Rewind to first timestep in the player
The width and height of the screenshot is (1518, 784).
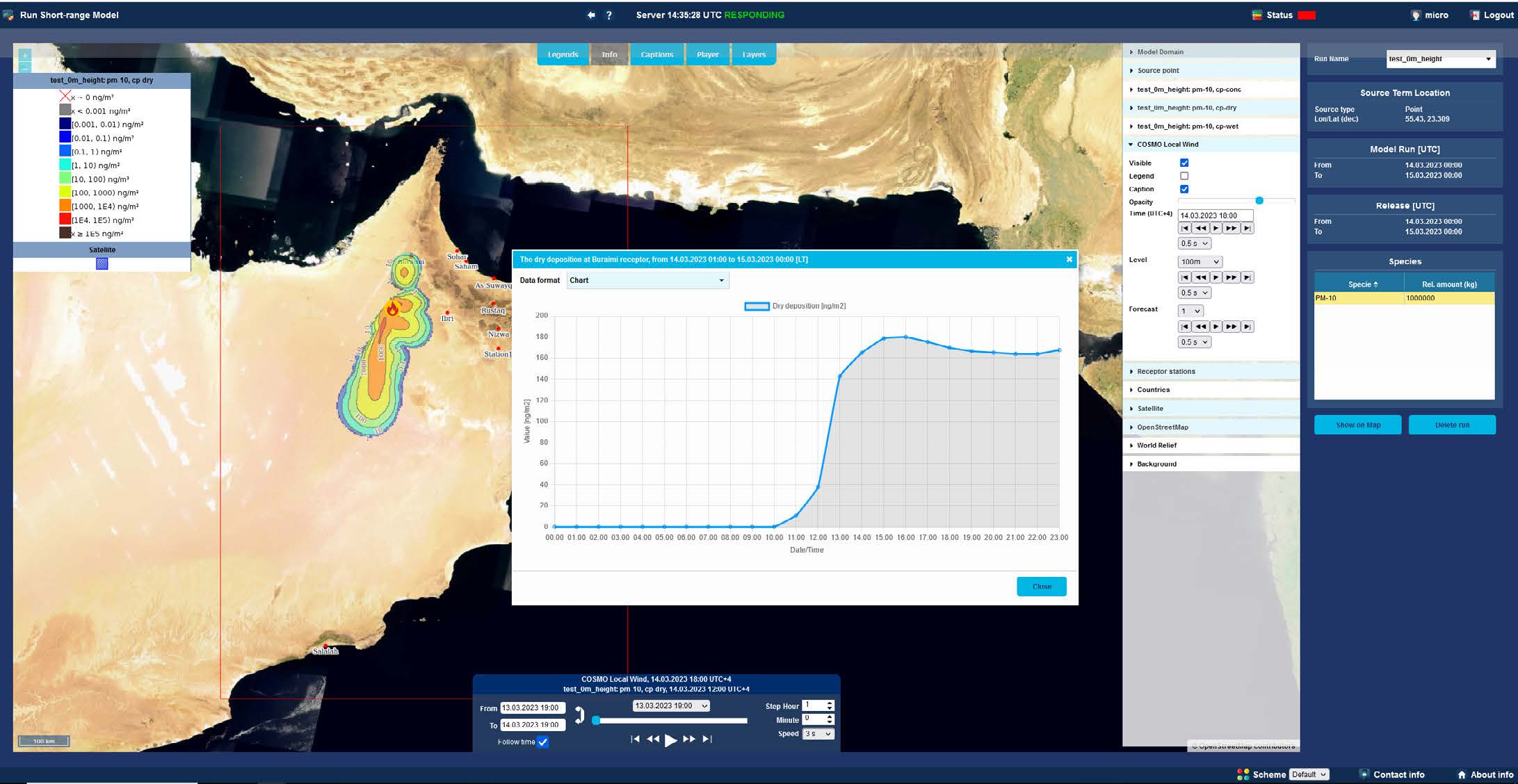pos(635,739)
